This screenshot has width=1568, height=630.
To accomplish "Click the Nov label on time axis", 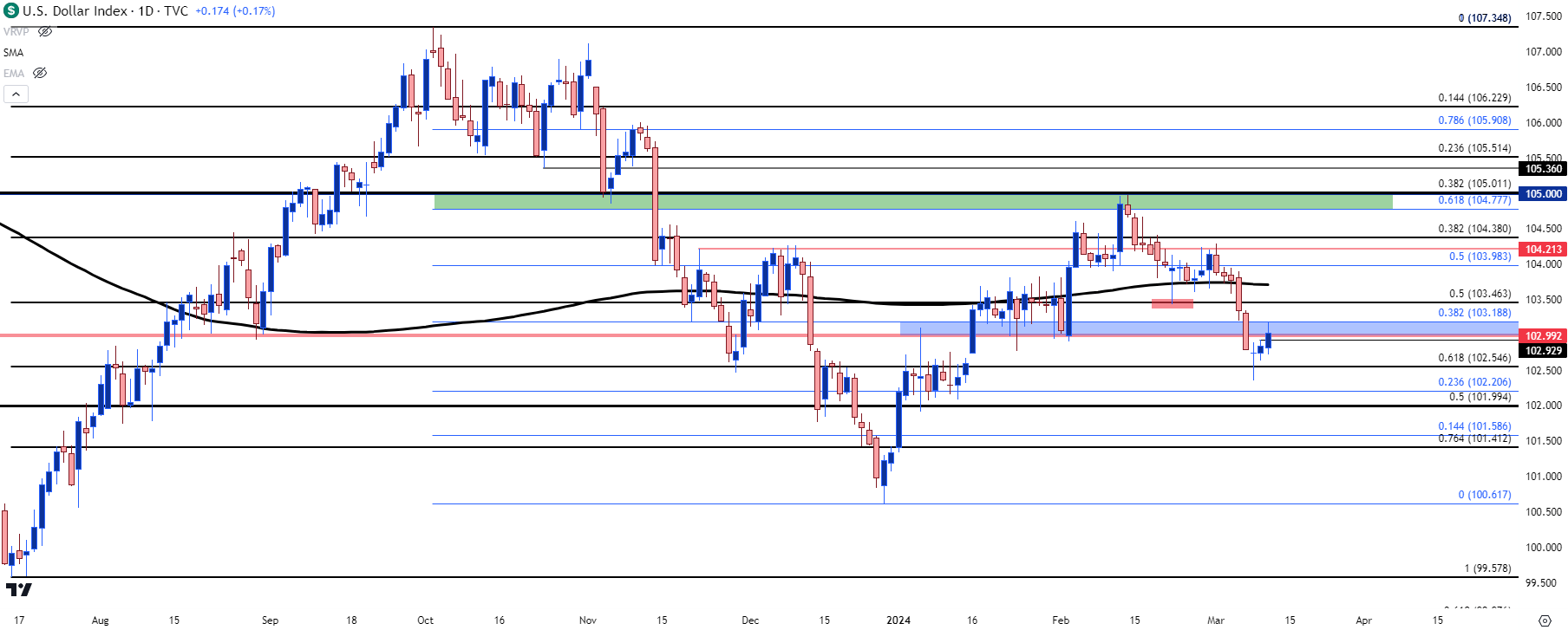I will pyautogui.click(x=588, y=620).
